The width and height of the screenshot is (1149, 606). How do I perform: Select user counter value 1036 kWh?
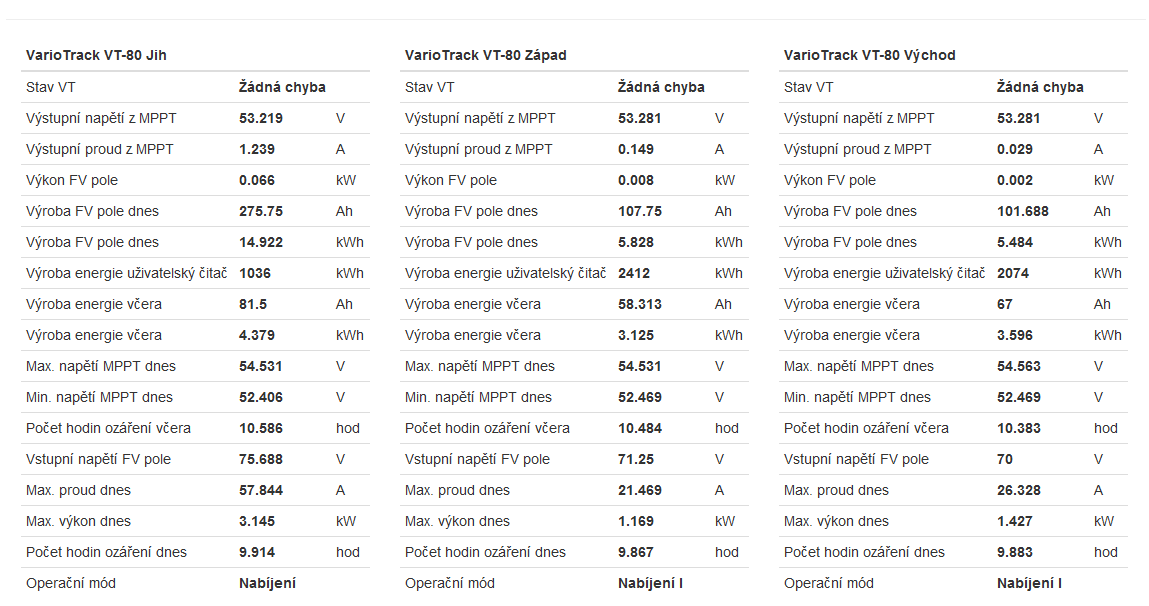click(x=255, y=273)
